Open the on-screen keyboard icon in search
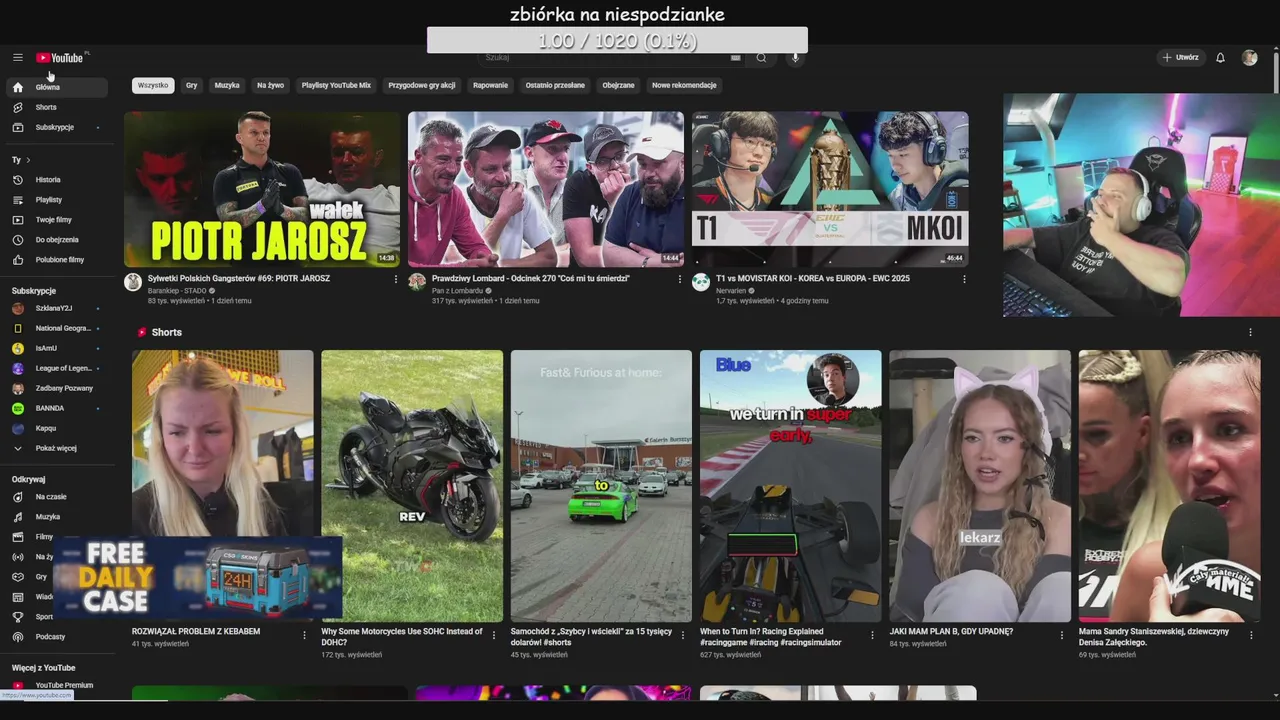1280x720 pixels. (x=736, y=57)
